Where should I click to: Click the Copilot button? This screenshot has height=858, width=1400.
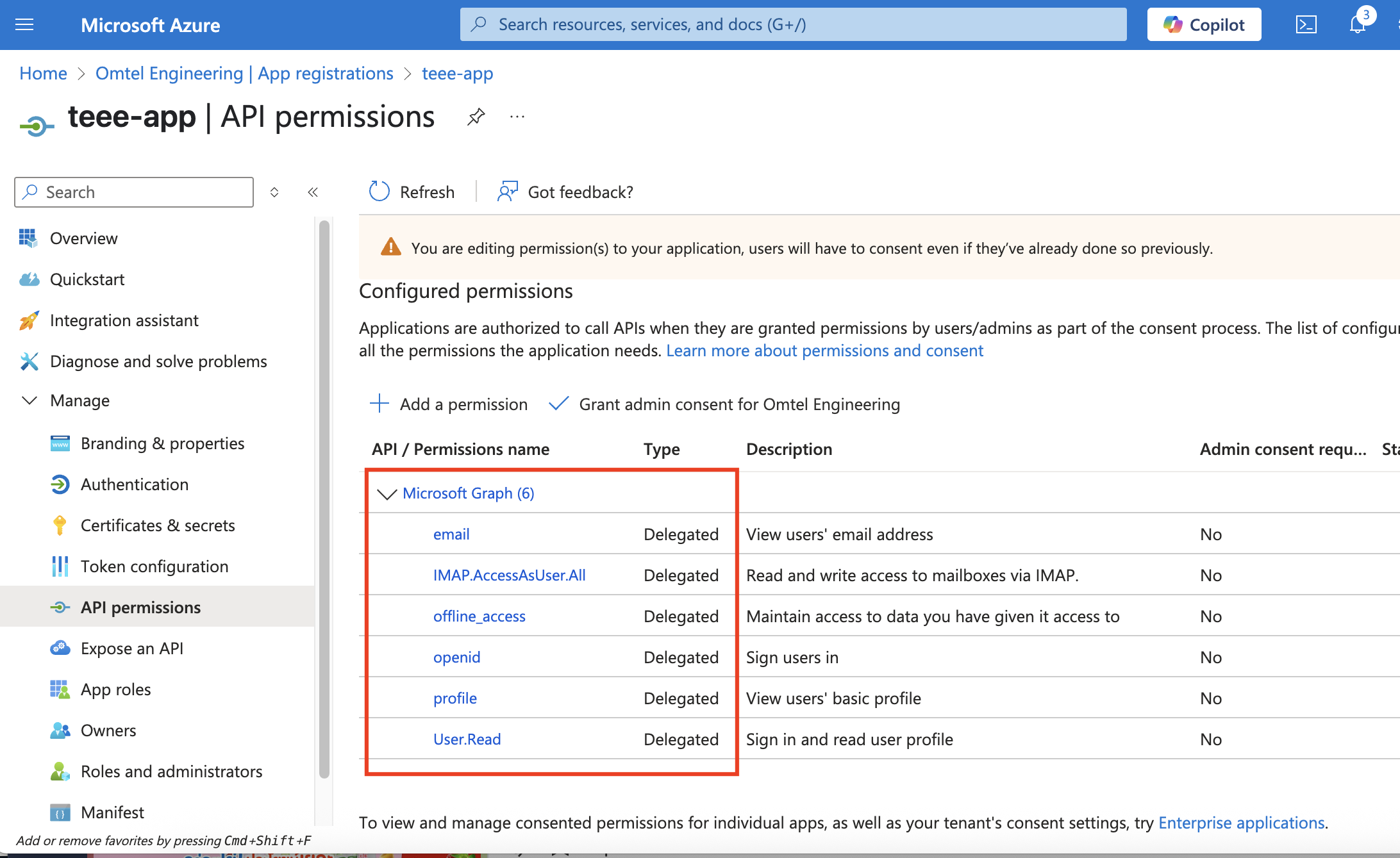click(x=1204, y=25)
